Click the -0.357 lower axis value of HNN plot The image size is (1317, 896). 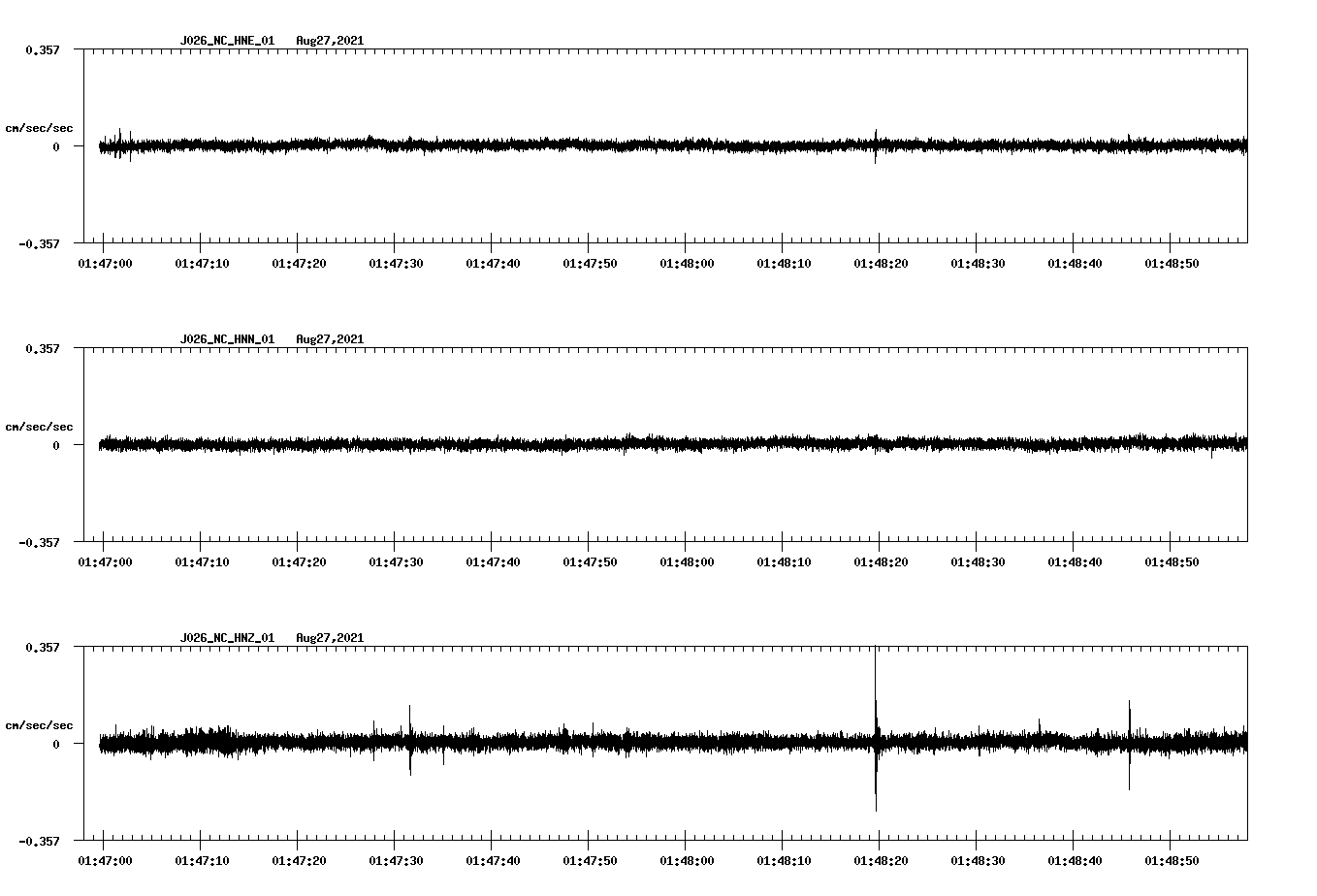pos(39,542)
